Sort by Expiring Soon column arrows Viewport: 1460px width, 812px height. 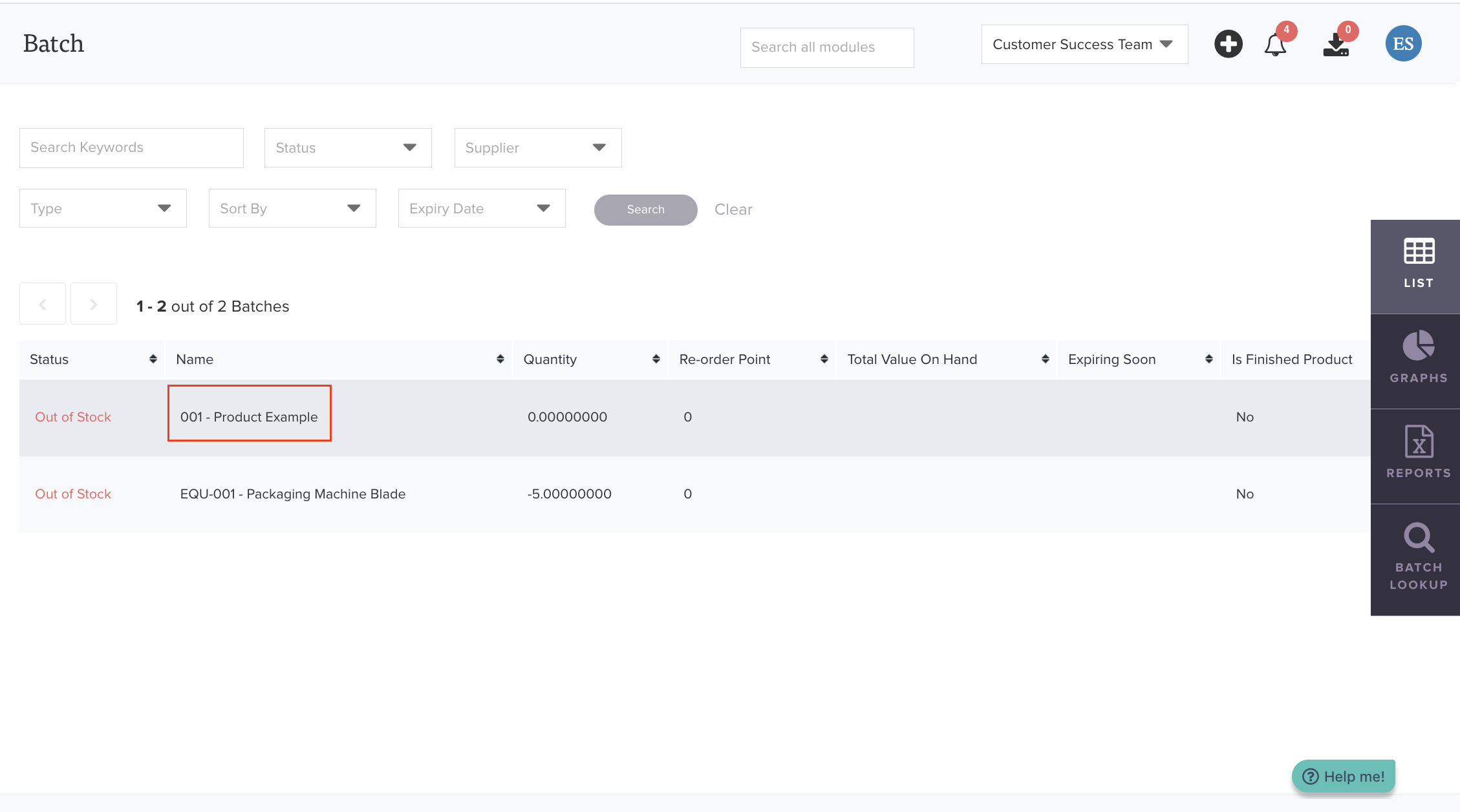pos(1208,359)
